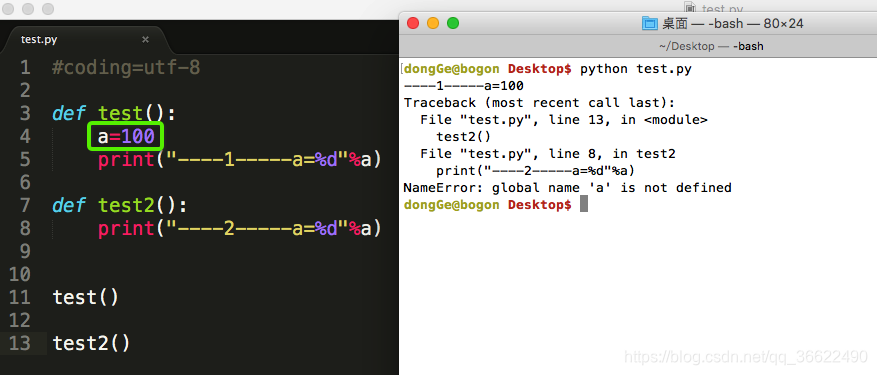877x375 pixels.
Task: Click the test() call on line 11
Action: pos(86,297)
